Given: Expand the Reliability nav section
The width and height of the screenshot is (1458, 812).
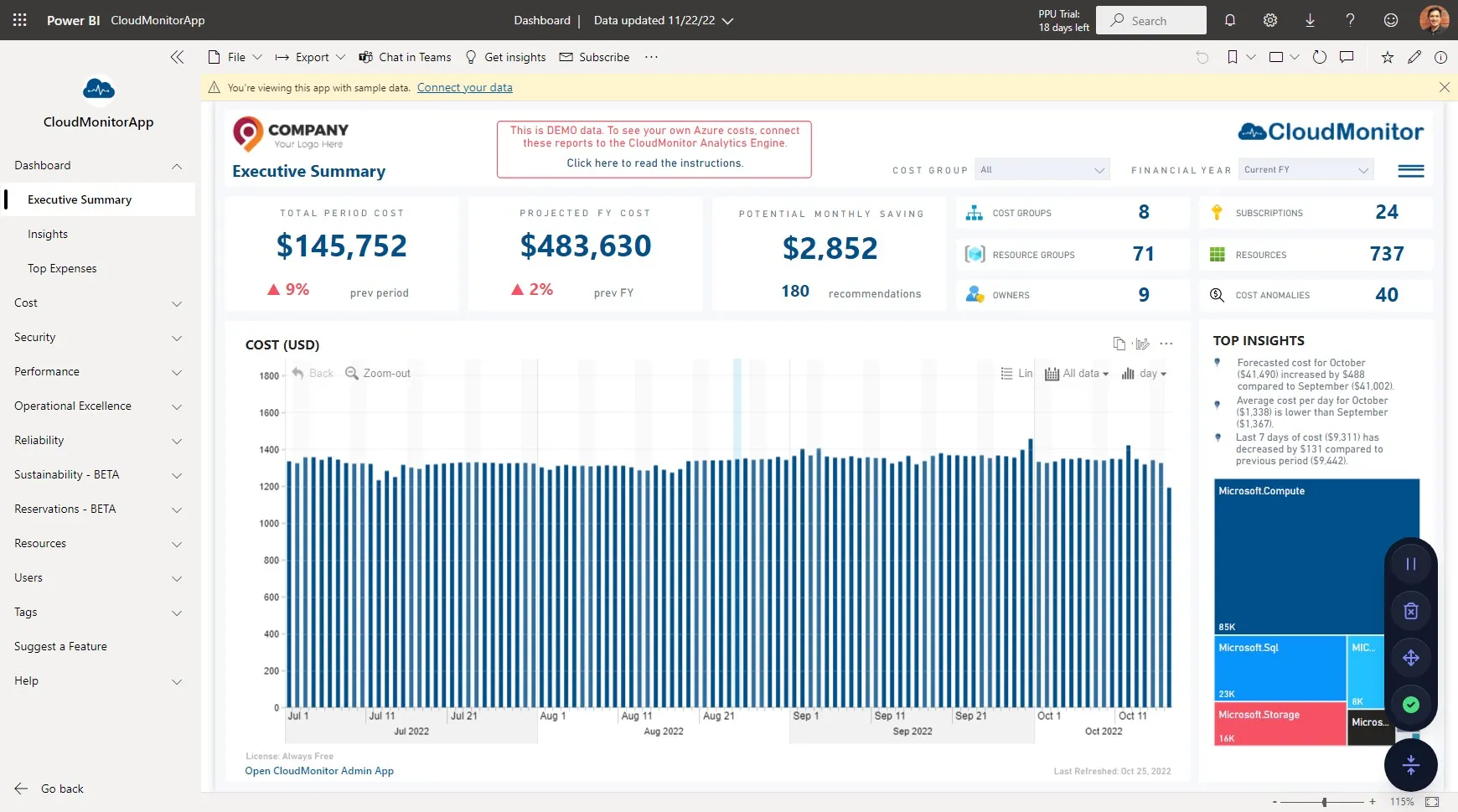Looking at the screenshot, I should coord(177,441).
